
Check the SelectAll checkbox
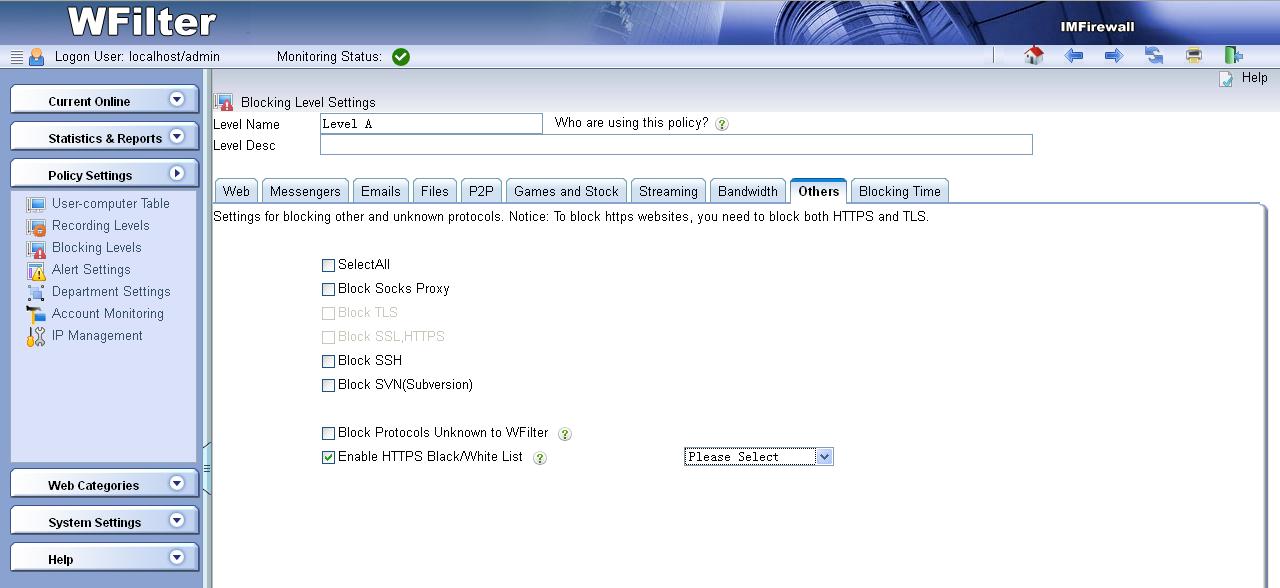pos(328,265)
